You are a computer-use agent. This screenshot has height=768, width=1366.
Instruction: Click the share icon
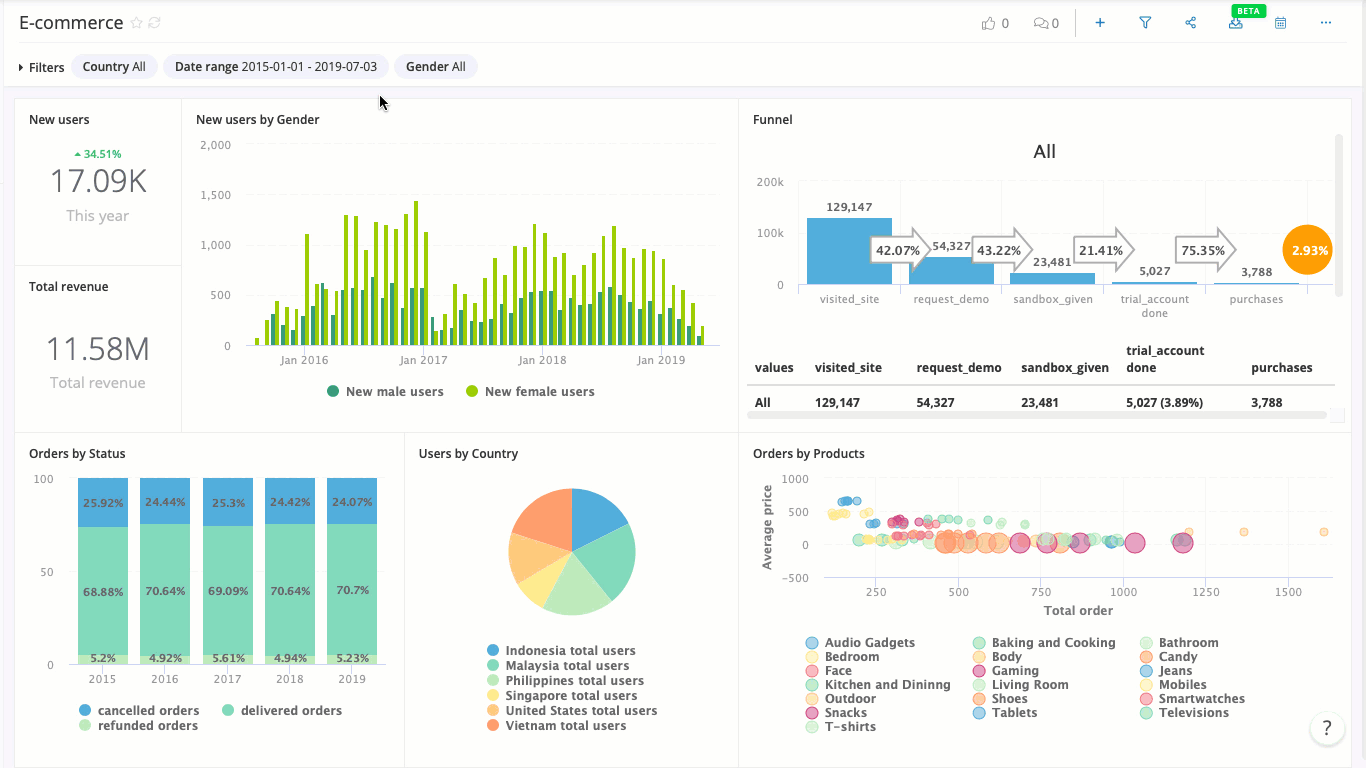(1190, 23)
